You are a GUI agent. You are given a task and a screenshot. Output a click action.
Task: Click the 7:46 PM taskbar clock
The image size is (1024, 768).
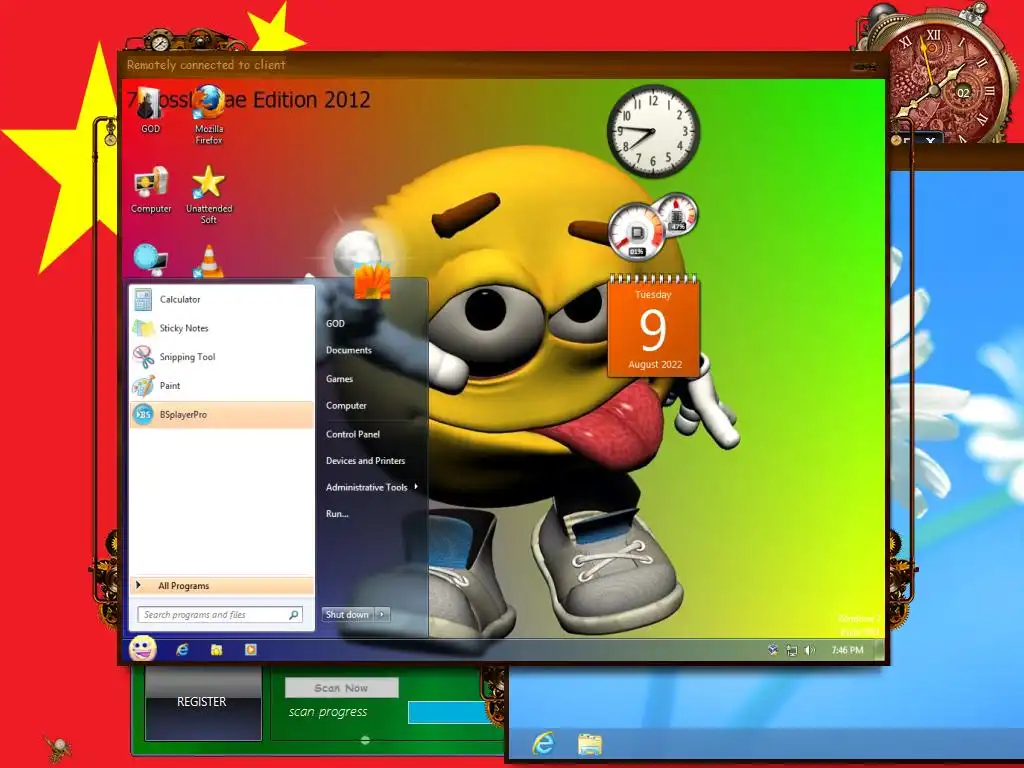coord(847,650)
